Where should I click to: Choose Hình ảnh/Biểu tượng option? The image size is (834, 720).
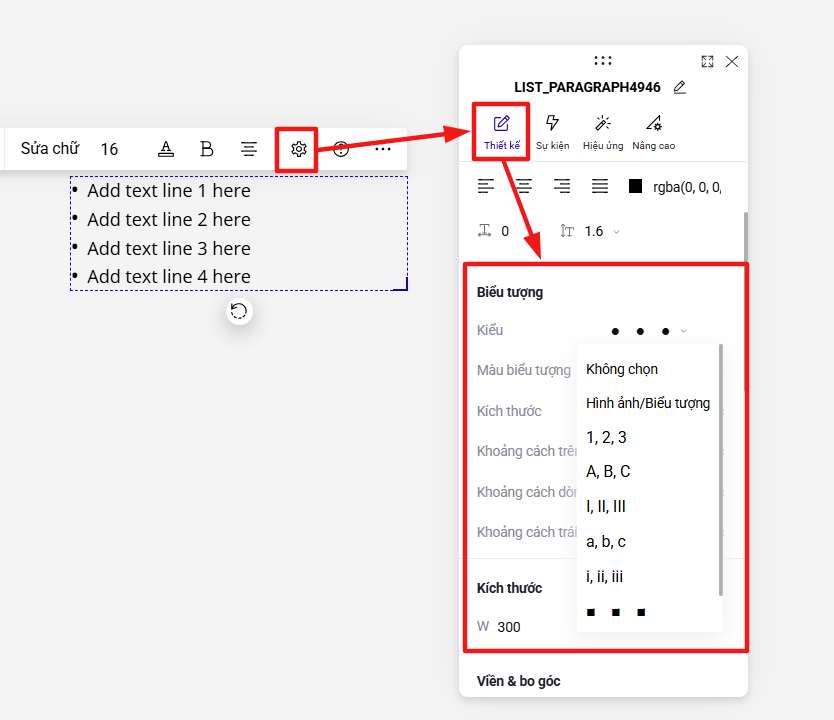click(648, 403)
